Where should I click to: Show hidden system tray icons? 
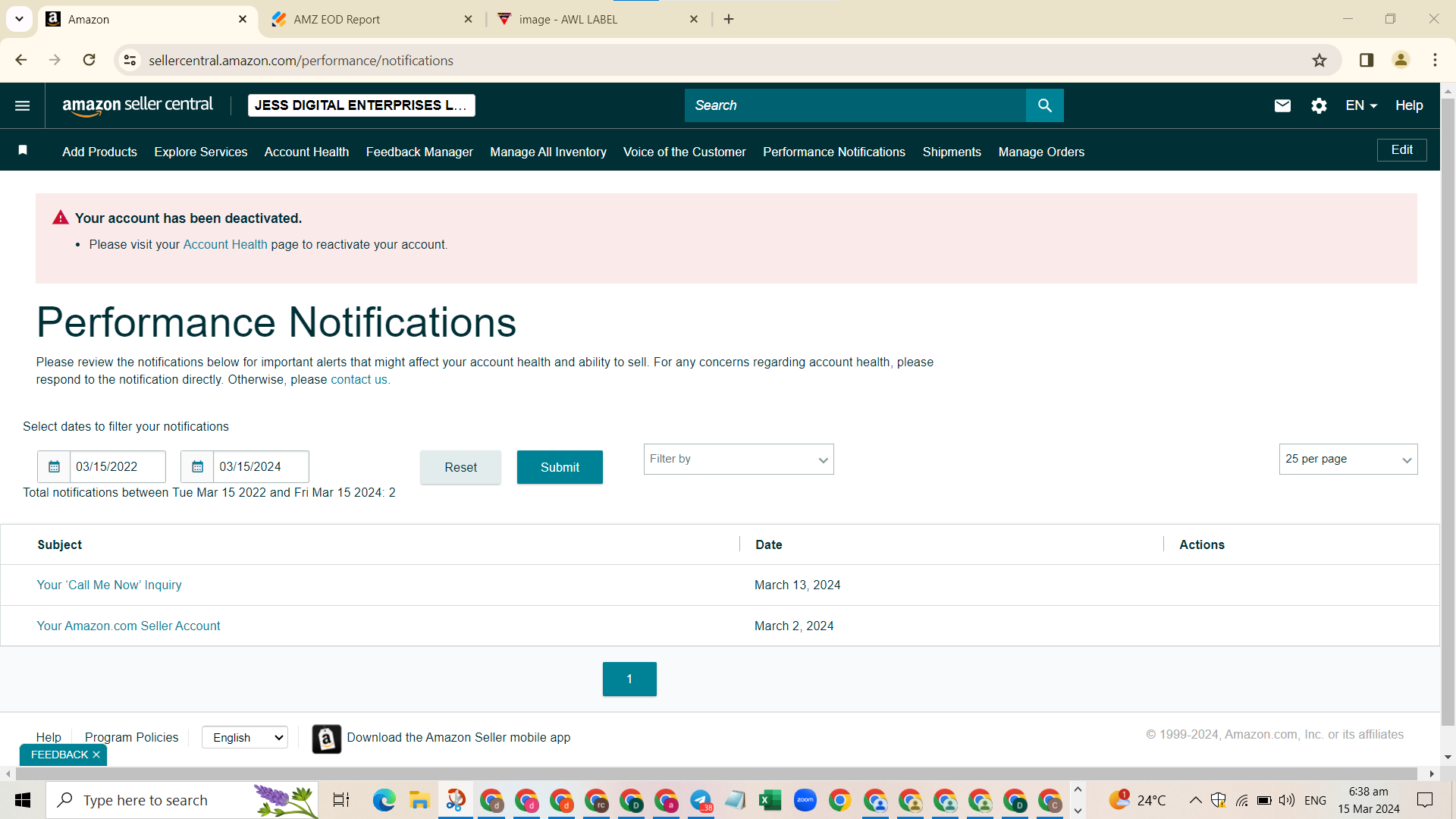pyautogui.click(x=1195, y=800)
